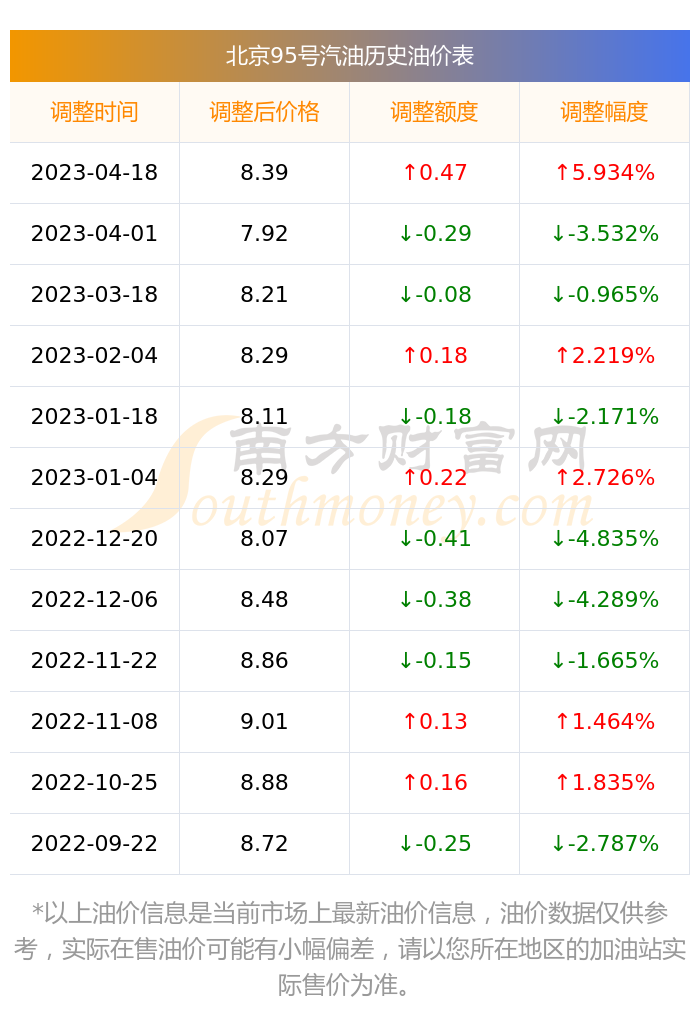The height and width of the screenshot is (1013, 700).
Task: Click the red ↑0.47 adjustment value
Action: point(434,172)
